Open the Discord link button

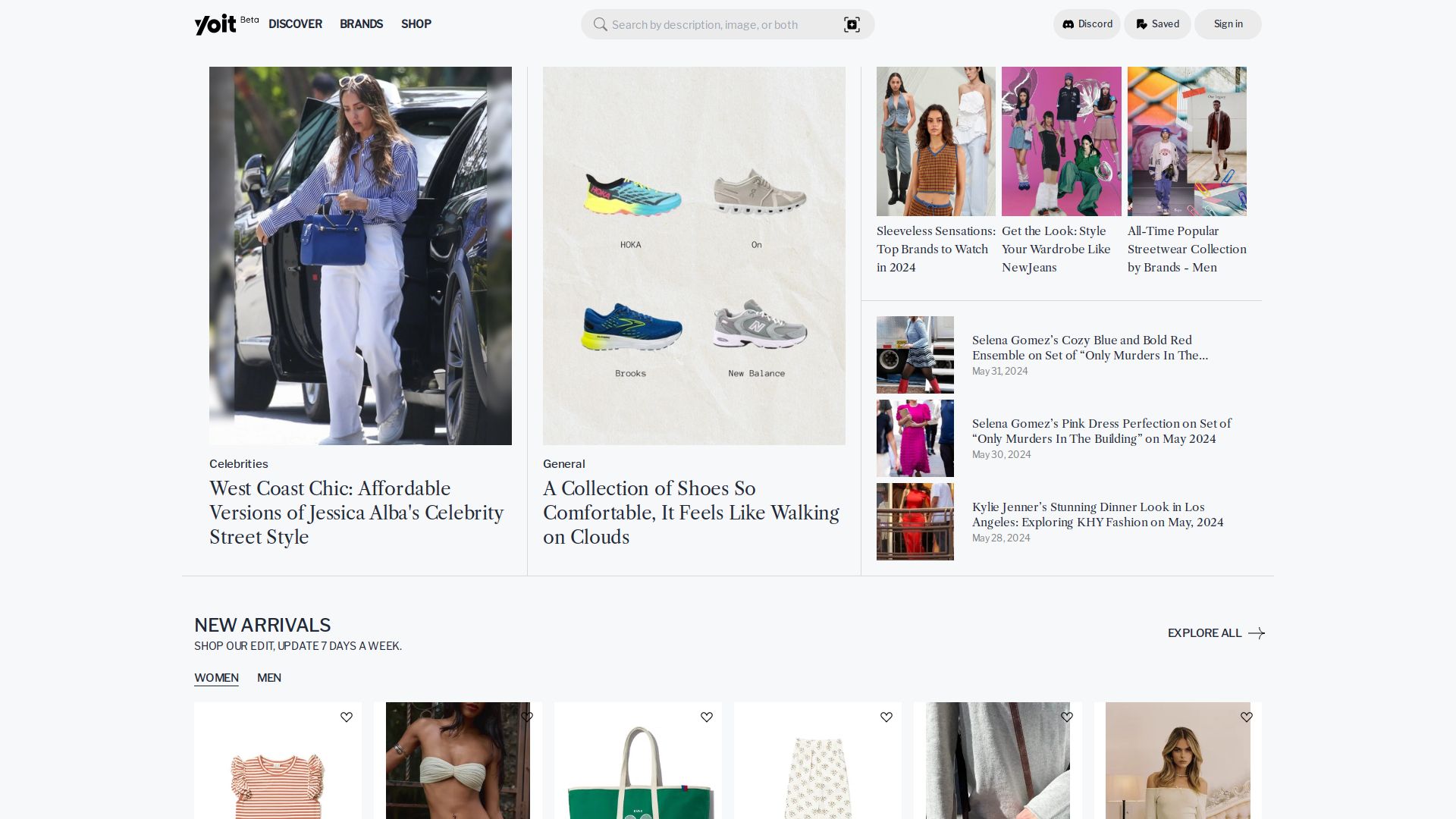pyautogui.click(x=1087, y=24)
